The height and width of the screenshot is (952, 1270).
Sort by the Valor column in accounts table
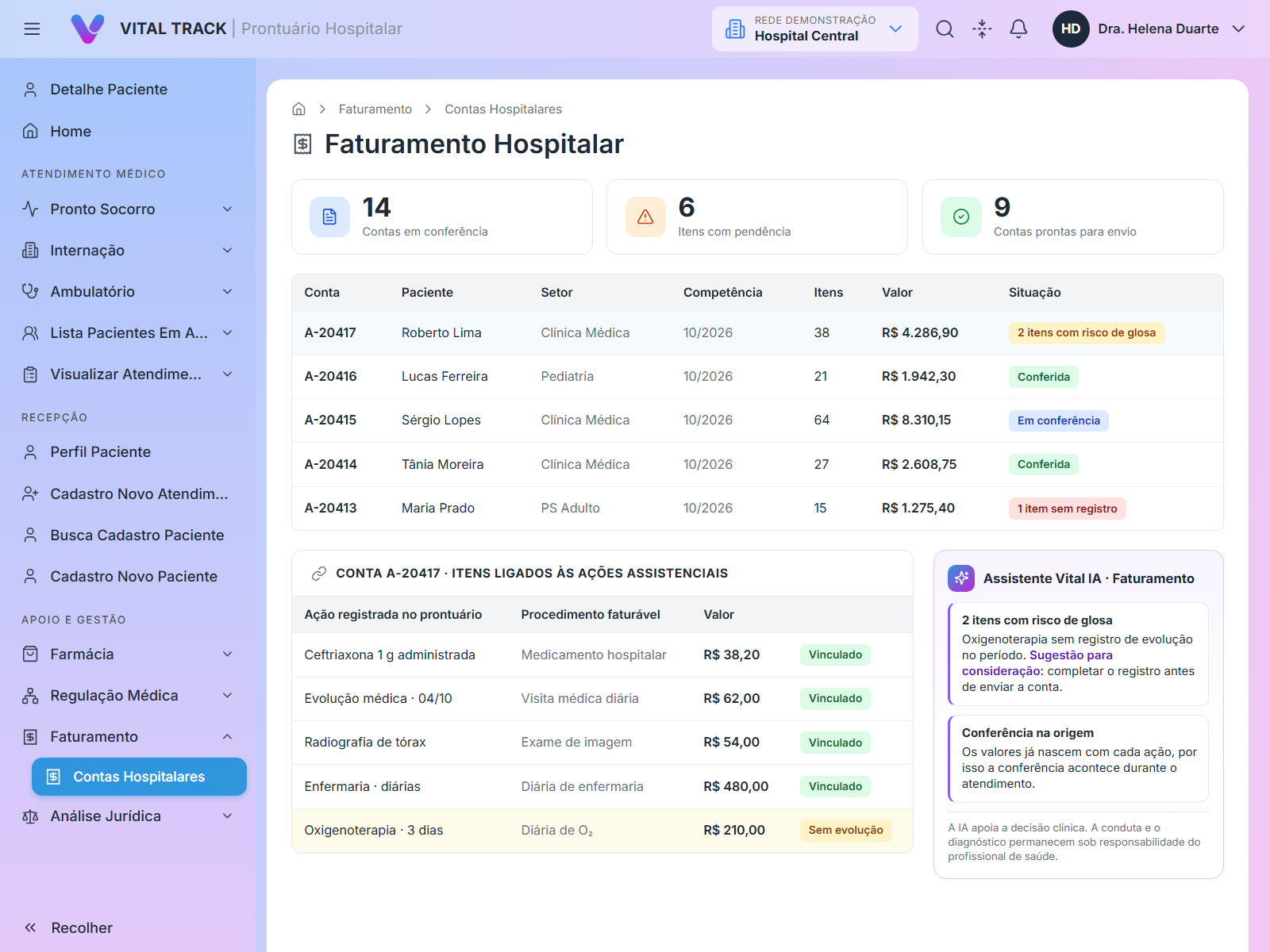(x=897, y=293)
